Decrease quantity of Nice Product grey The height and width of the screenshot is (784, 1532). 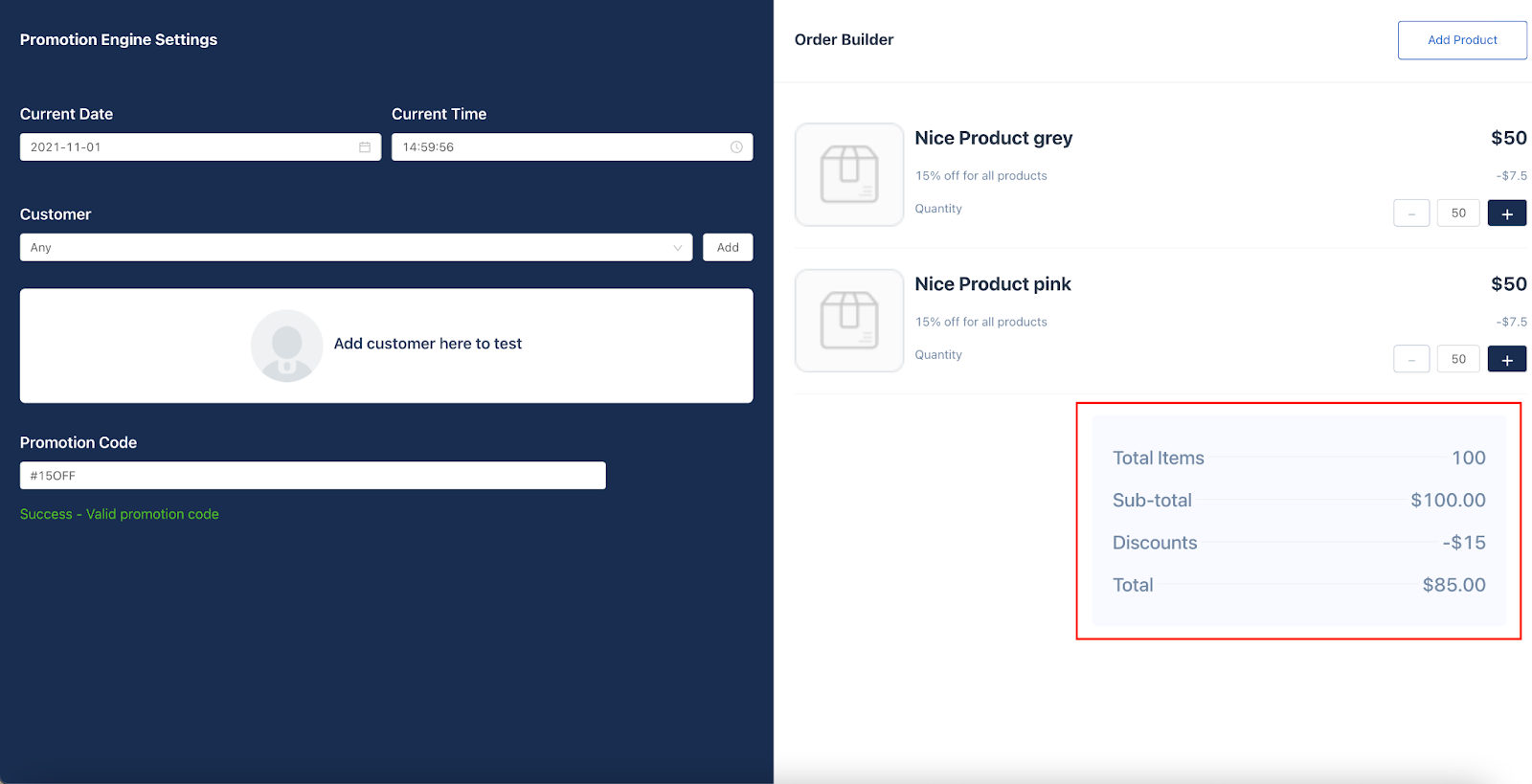tap(1411, 213)
